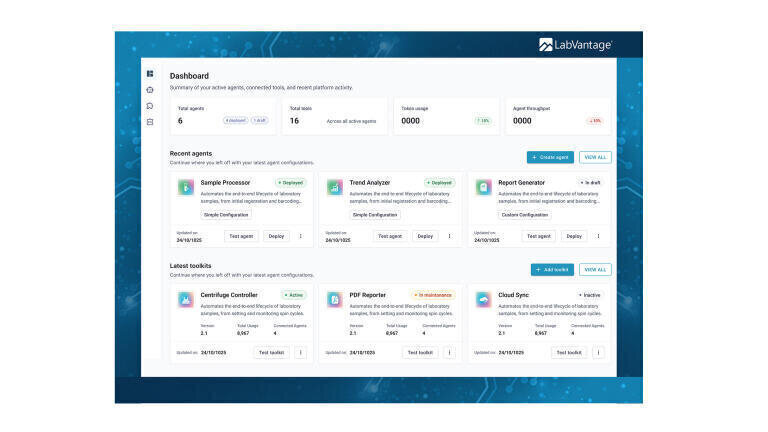The height and width of the screenshot is (432, 768).
Task: Click Test agent on Sample Processor
Action: pyautogui.click(x=241, y=236)
